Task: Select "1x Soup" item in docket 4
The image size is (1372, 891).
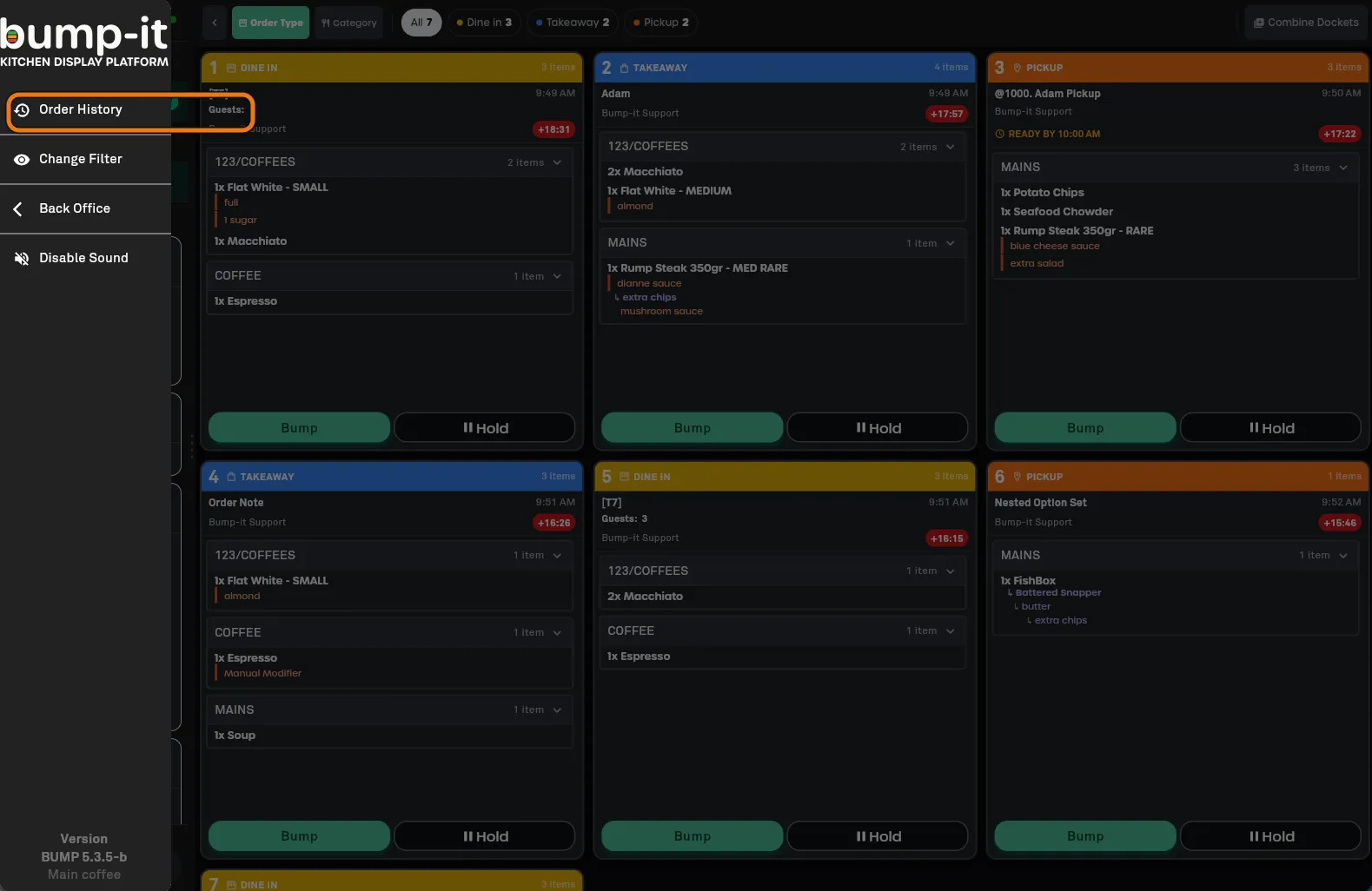Action: (235, 736)
